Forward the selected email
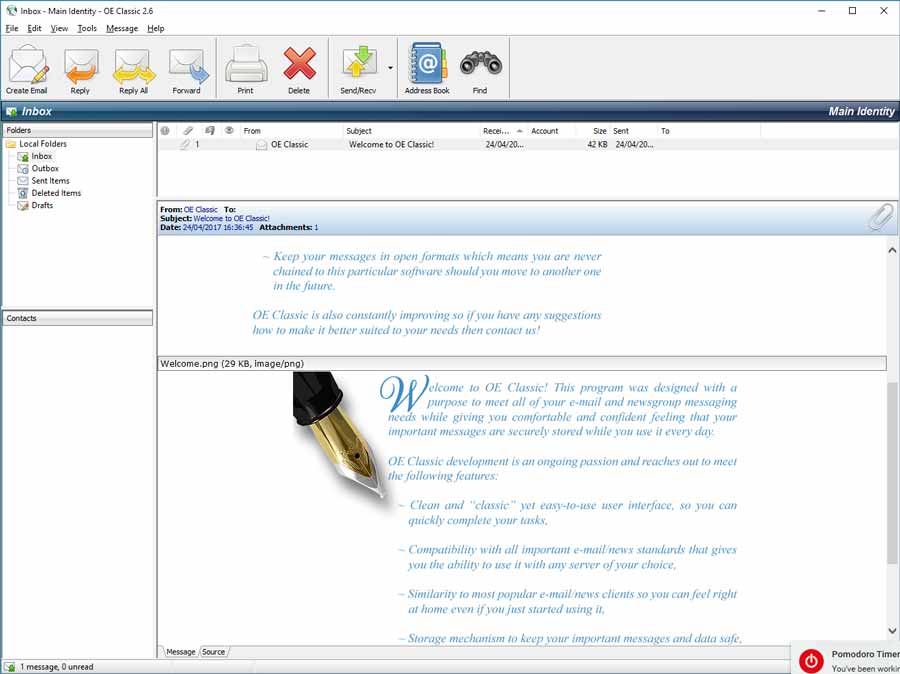Viewport: 900px width, 674px height. 187,69
